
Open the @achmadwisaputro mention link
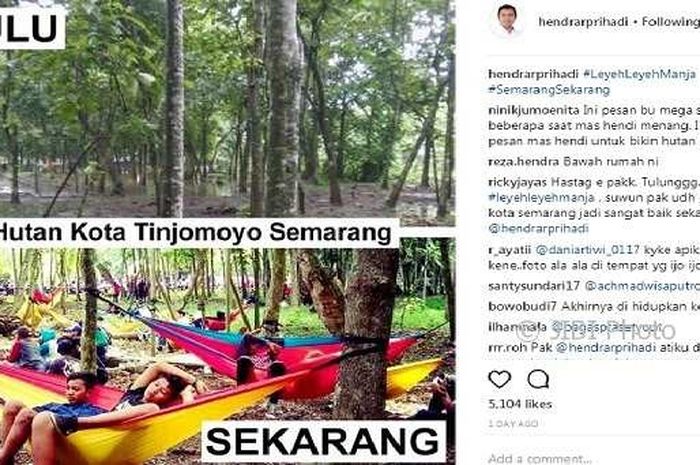coord(642,286)
